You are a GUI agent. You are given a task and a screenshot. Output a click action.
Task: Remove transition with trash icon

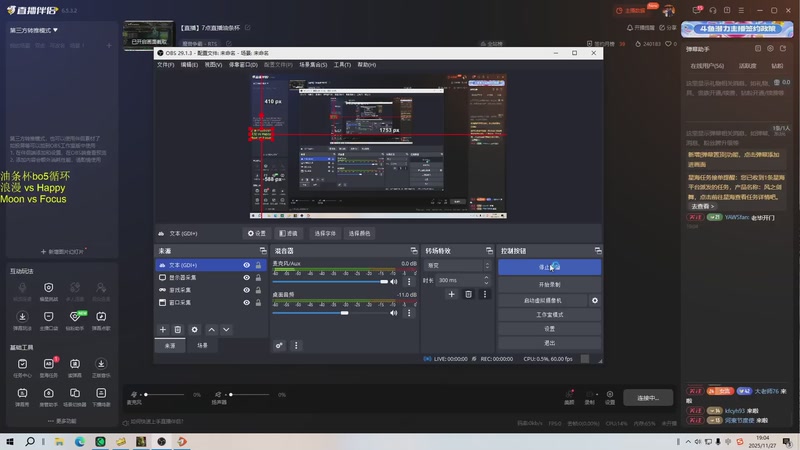468,294
